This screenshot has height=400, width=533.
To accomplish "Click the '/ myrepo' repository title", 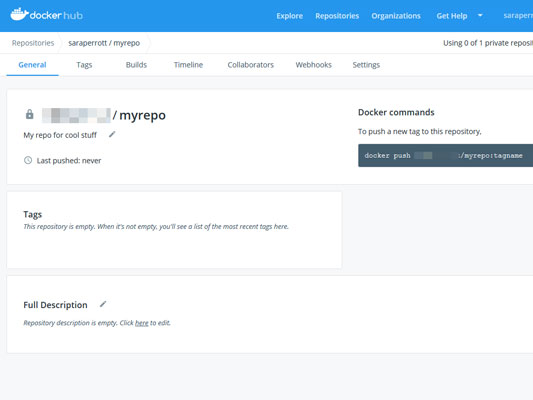I will [139, 115].
